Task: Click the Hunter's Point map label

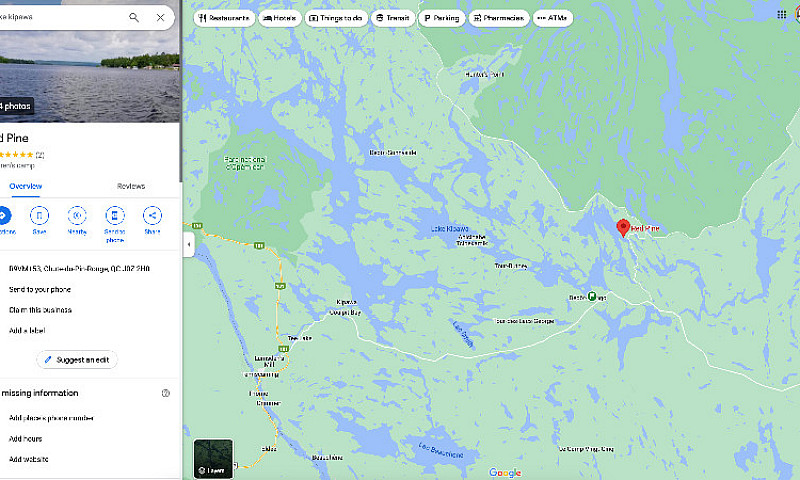Action: [484, 74]
